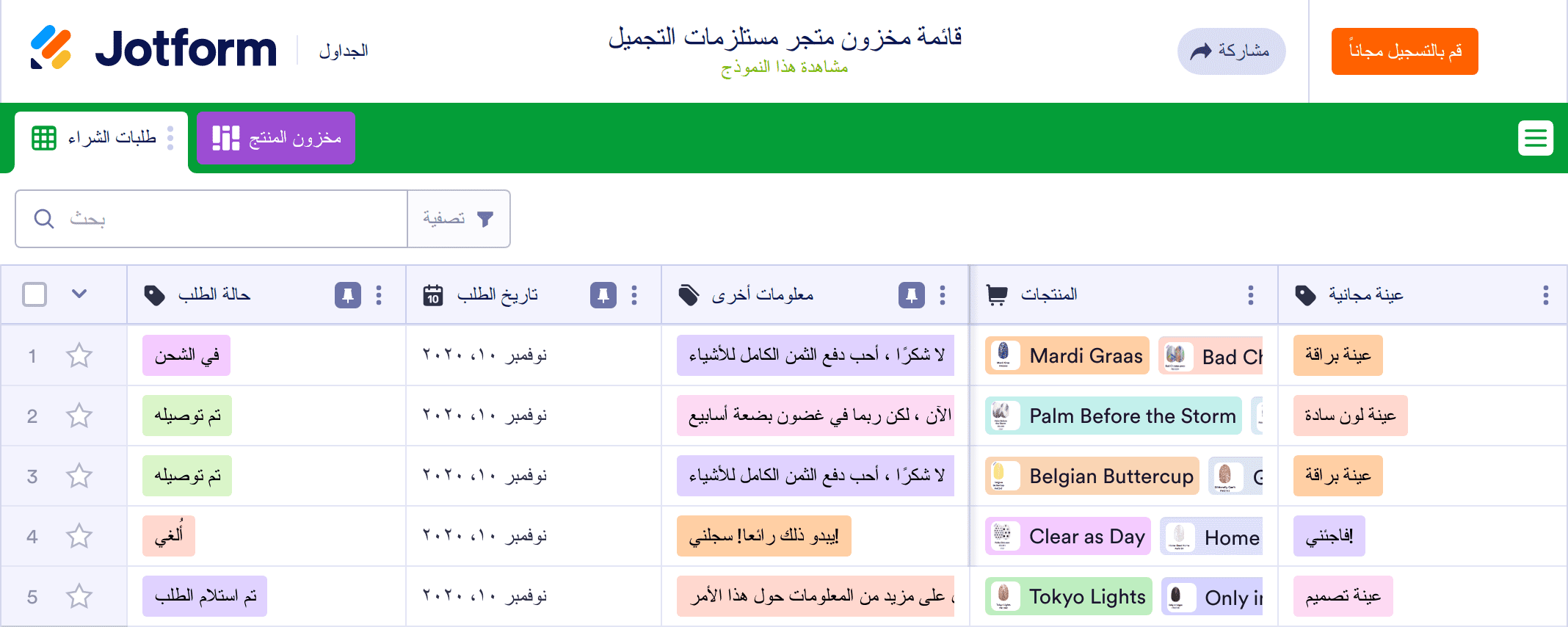Click pin icon on معلومات أخرى column
The height and width of the screenshot is (627, 1568).
pos(911,295)
